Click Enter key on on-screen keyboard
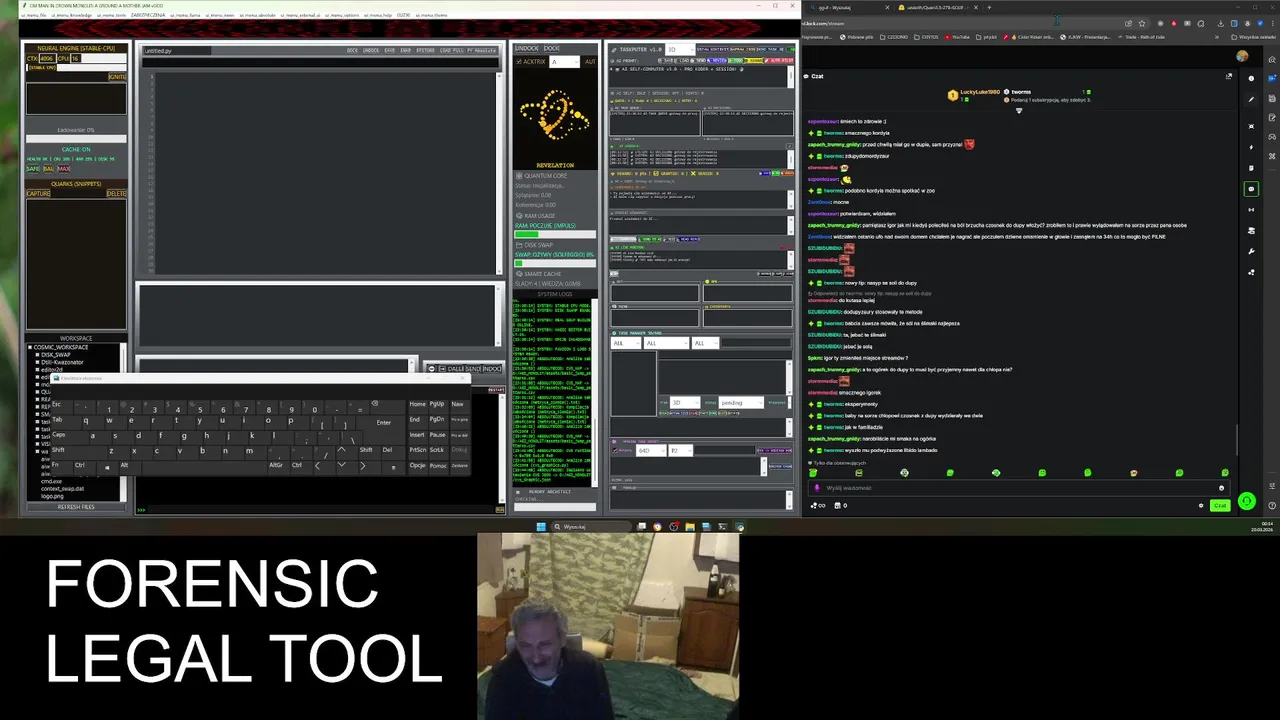The image size is (1280, 720). click(x=384, y=423)
